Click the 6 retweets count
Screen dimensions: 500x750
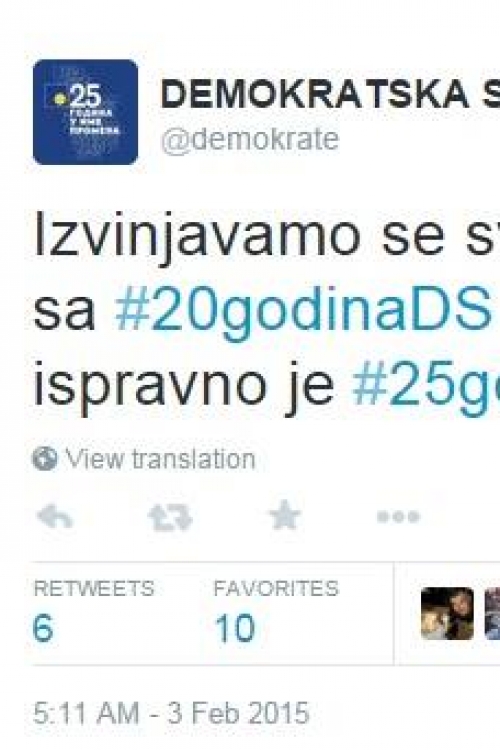pos(43,628)
